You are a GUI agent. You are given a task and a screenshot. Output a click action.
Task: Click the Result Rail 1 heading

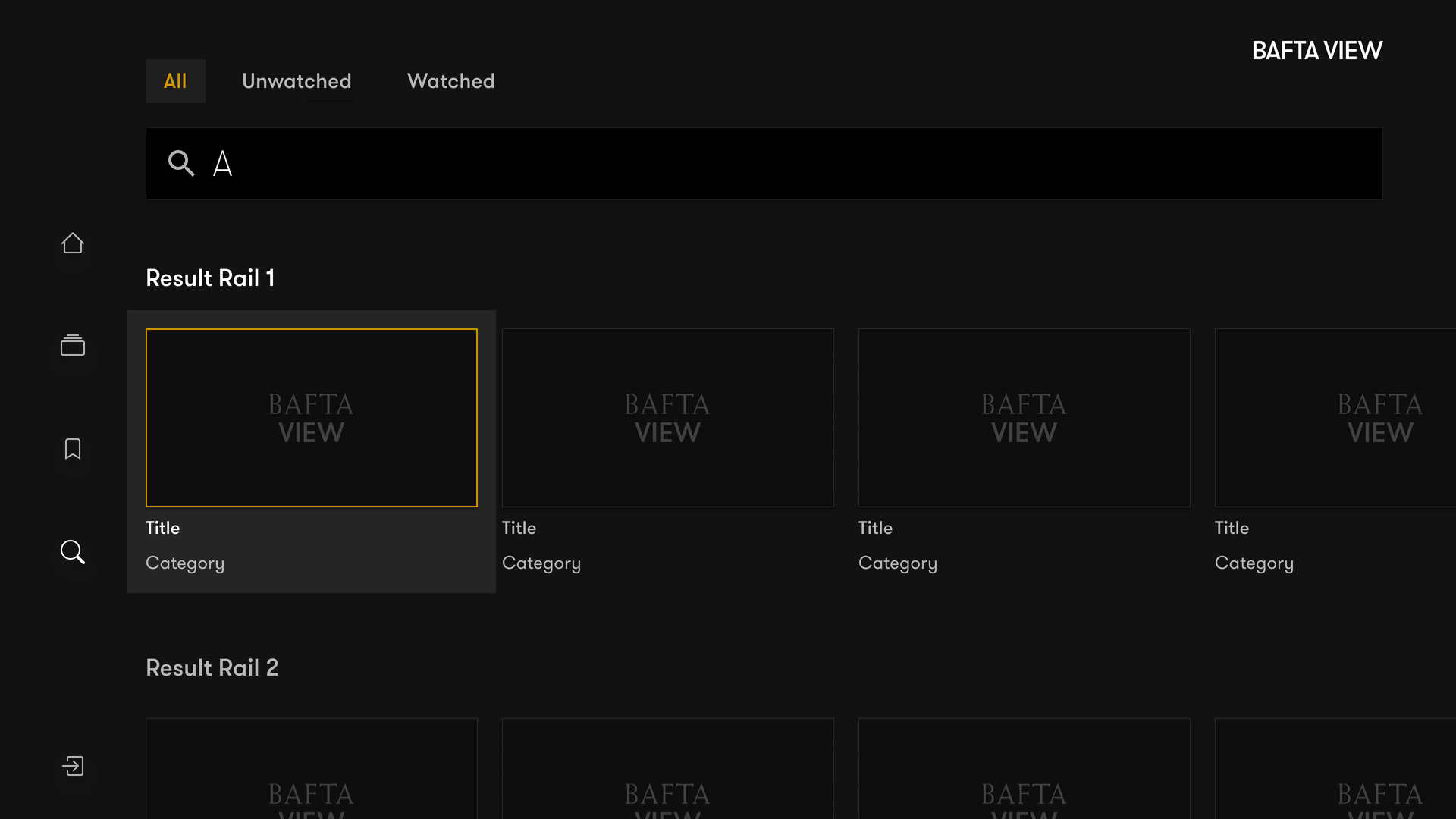point(210,278)
